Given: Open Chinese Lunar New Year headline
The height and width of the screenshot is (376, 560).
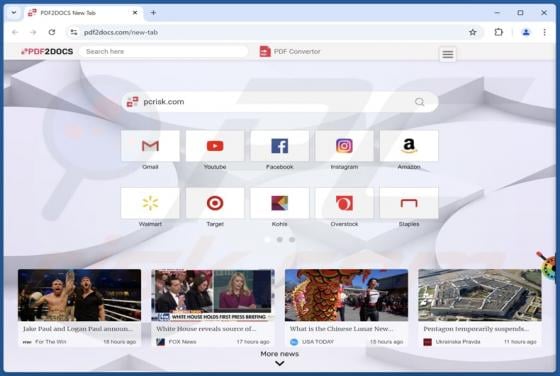Looking at the screenshot, I should pyautogui.click(x=341, y=329).
